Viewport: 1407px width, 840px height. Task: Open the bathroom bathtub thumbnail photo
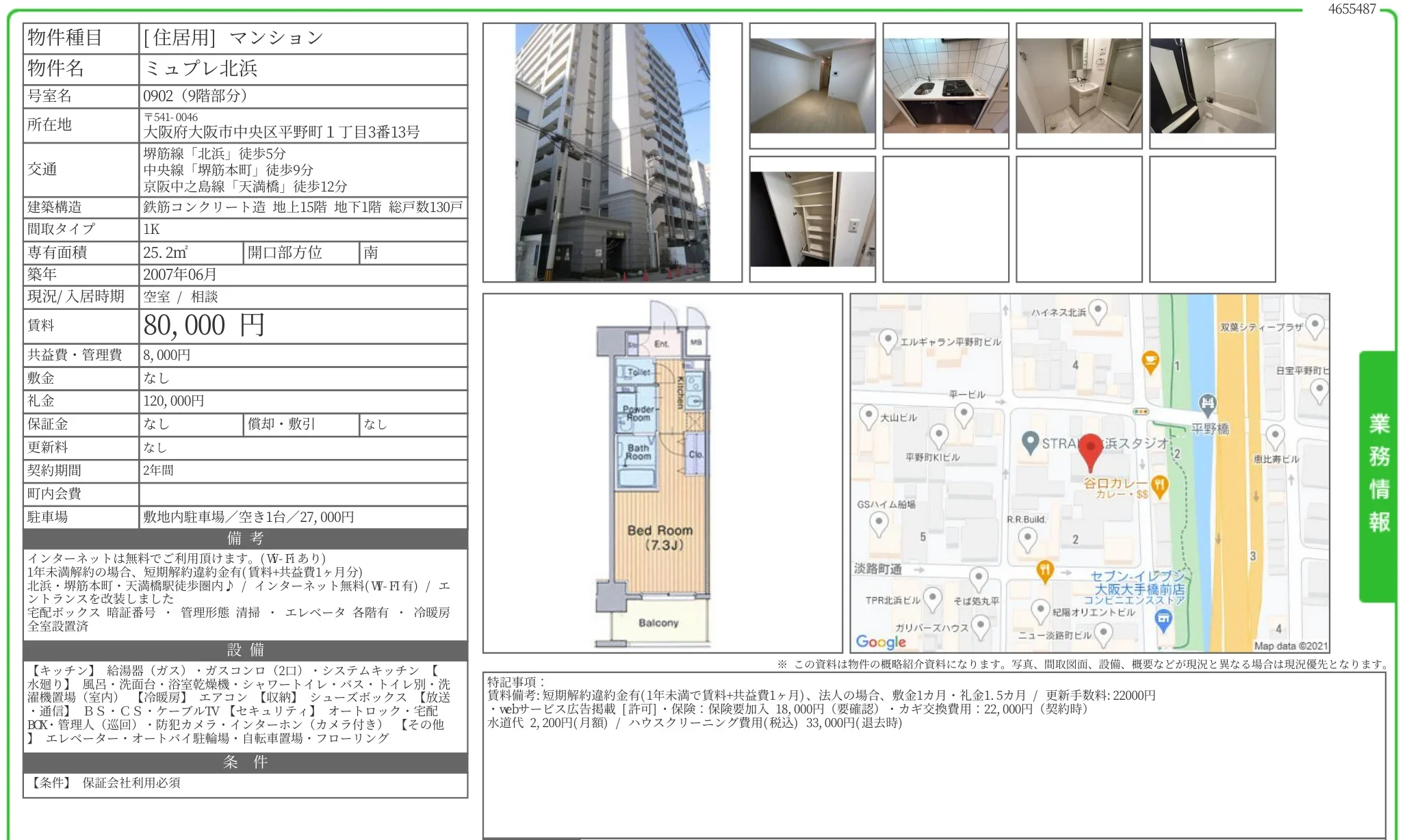coord(1212,86)
